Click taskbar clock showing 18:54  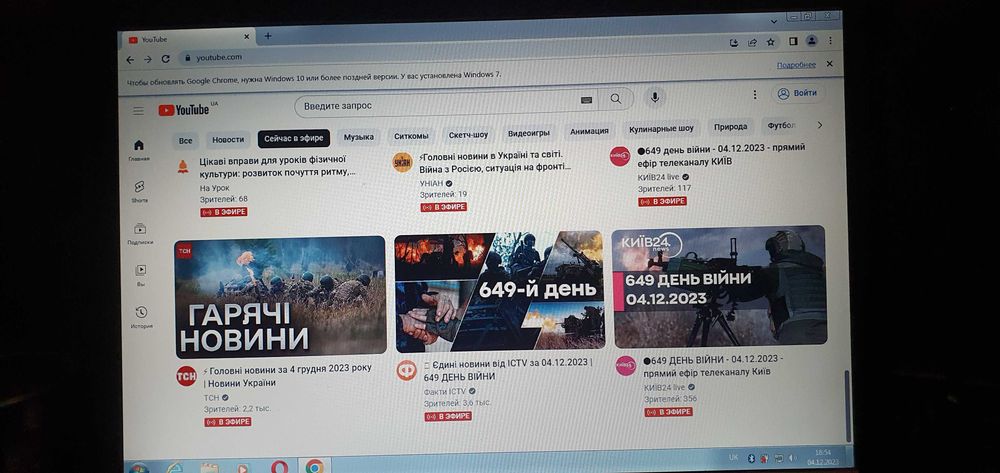point(823,456)
